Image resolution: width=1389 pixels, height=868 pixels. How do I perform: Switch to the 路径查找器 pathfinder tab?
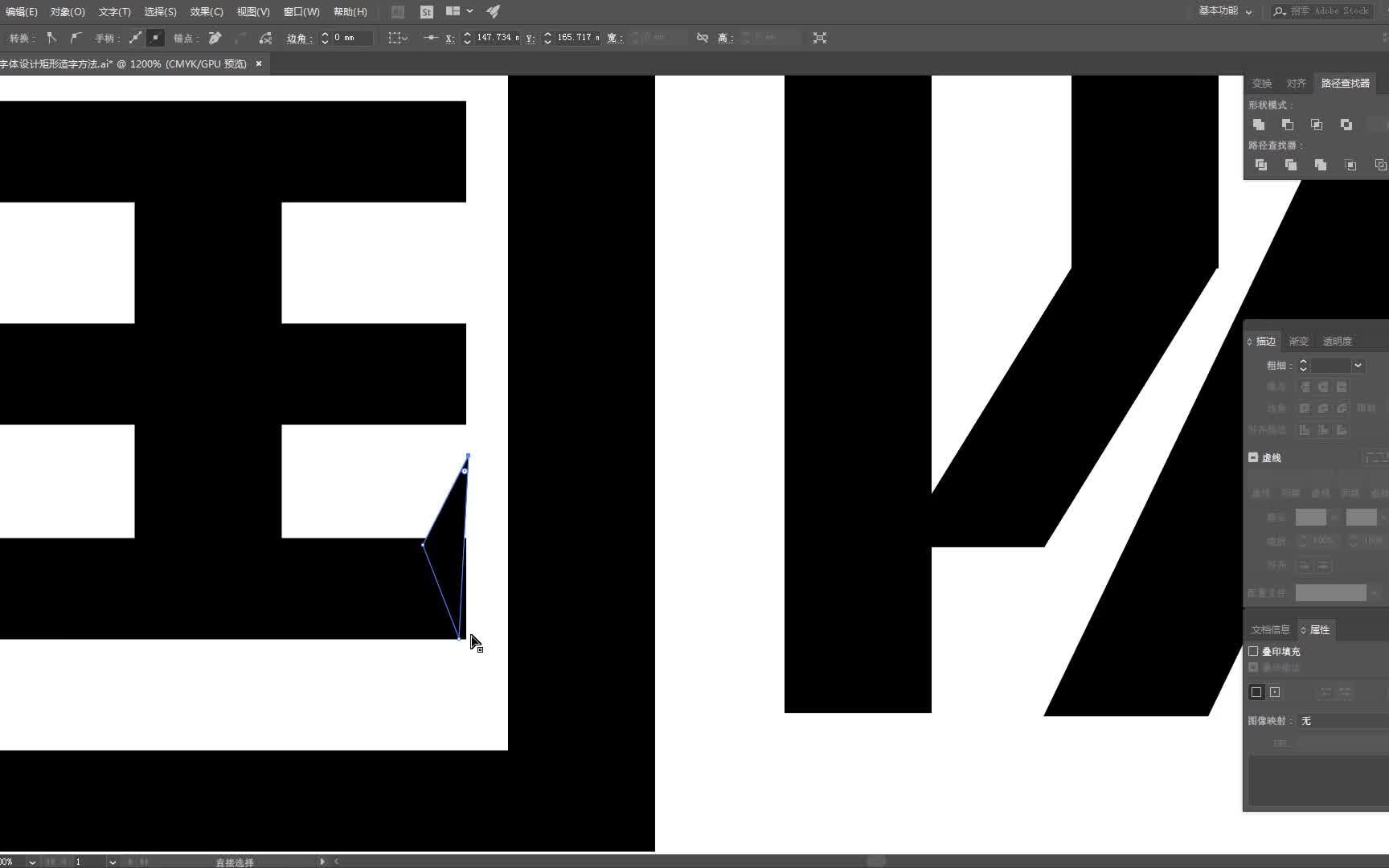(x=1345, y=84)
